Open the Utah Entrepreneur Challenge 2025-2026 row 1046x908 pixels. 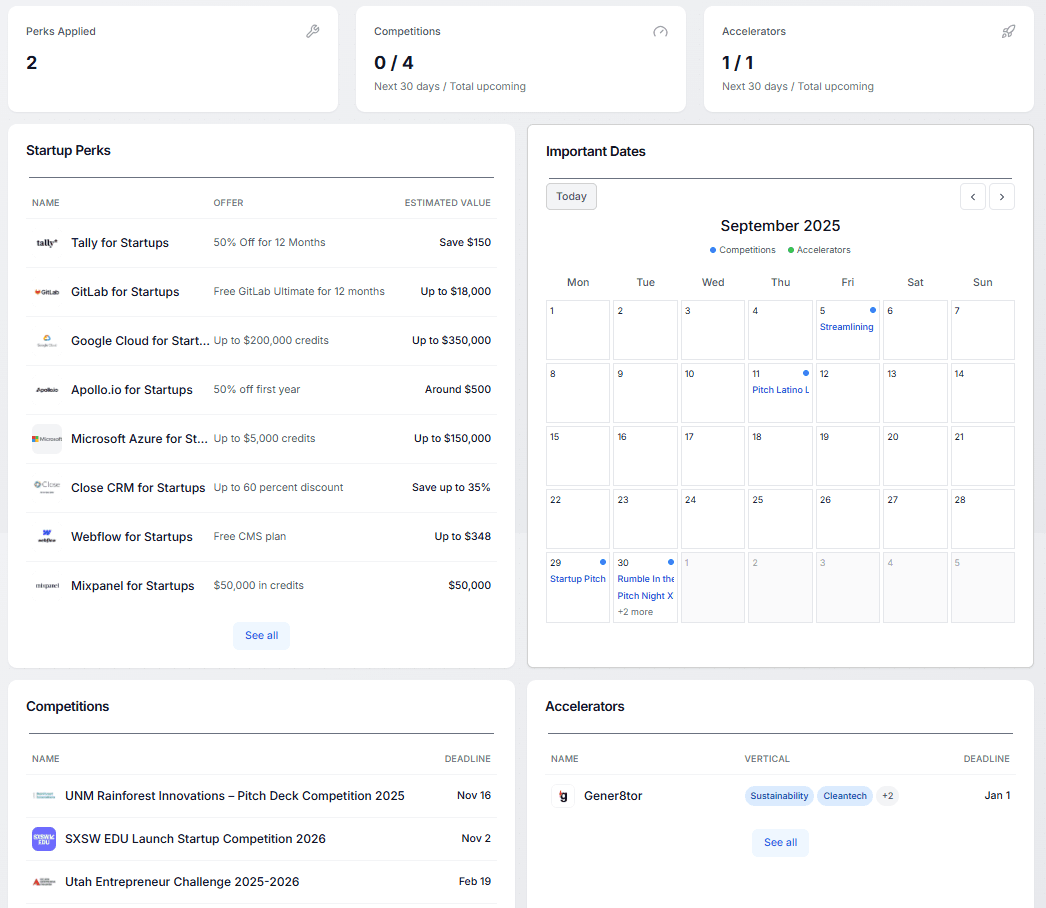[262, 882]
